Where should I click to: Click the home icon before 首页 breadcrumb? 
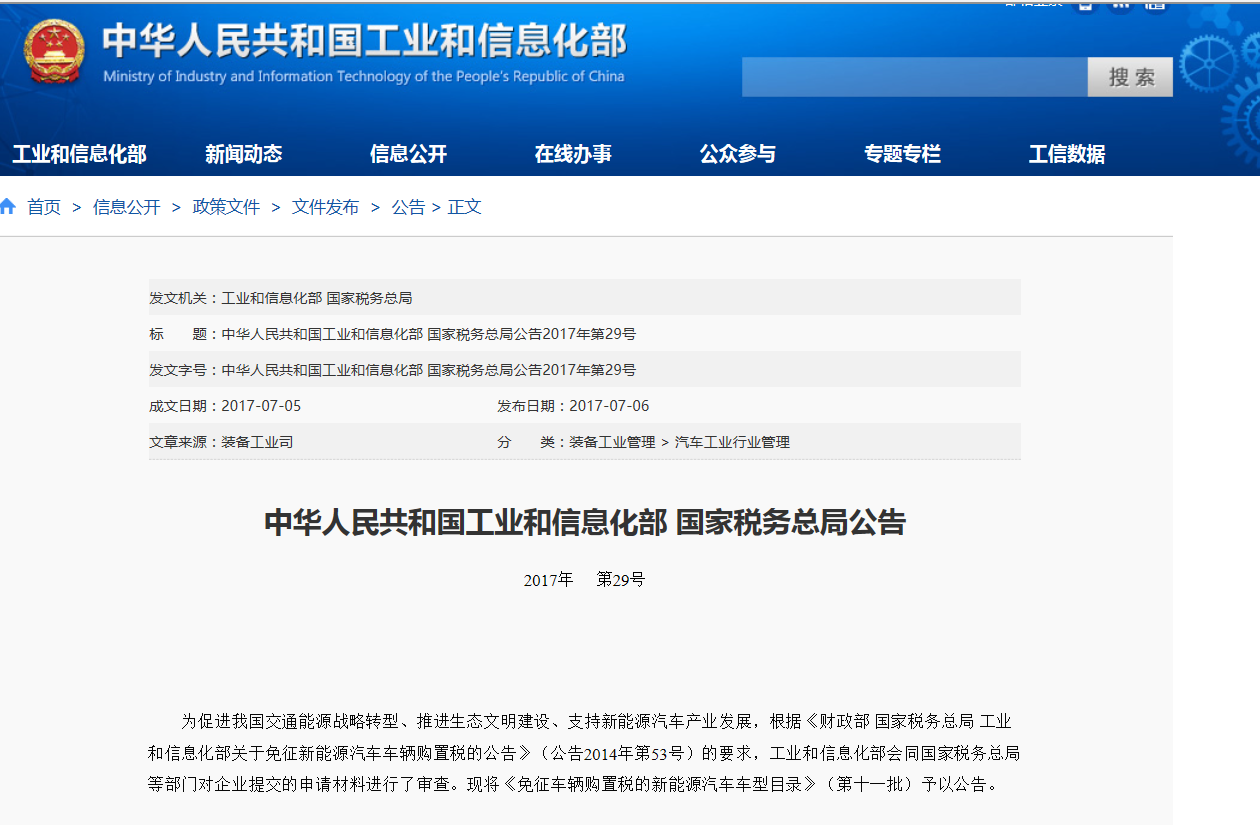pos(9,205)
